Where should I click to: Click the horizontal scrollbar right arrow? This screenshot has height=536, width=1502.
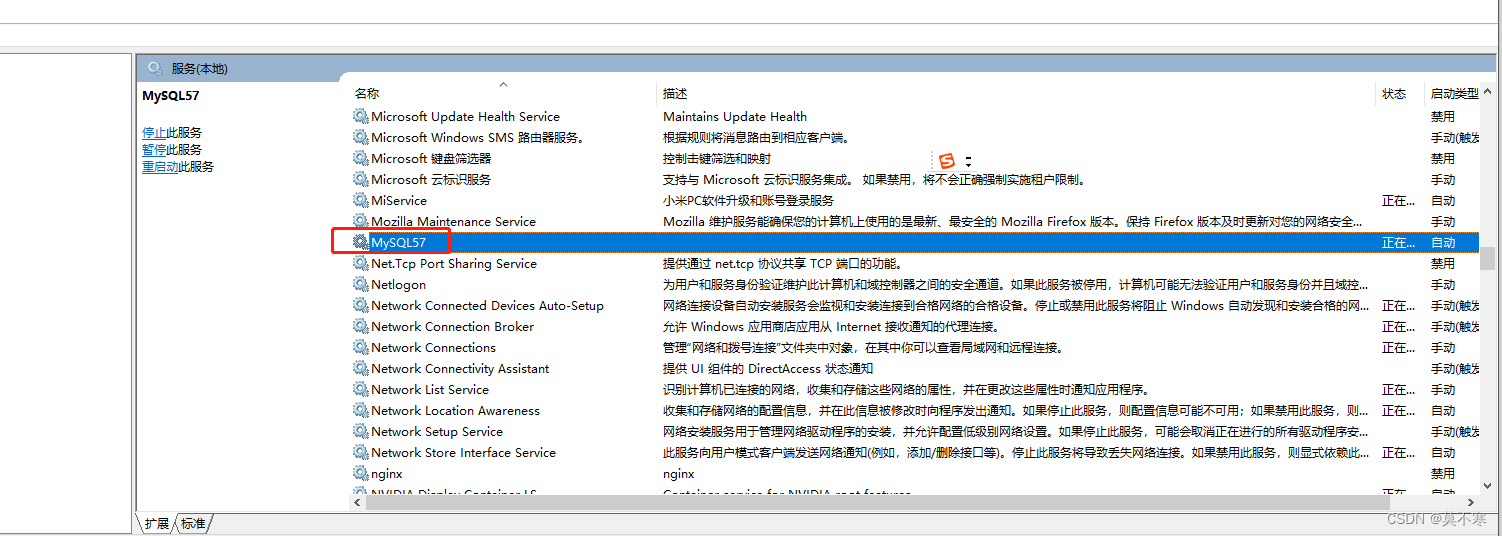1471,502
